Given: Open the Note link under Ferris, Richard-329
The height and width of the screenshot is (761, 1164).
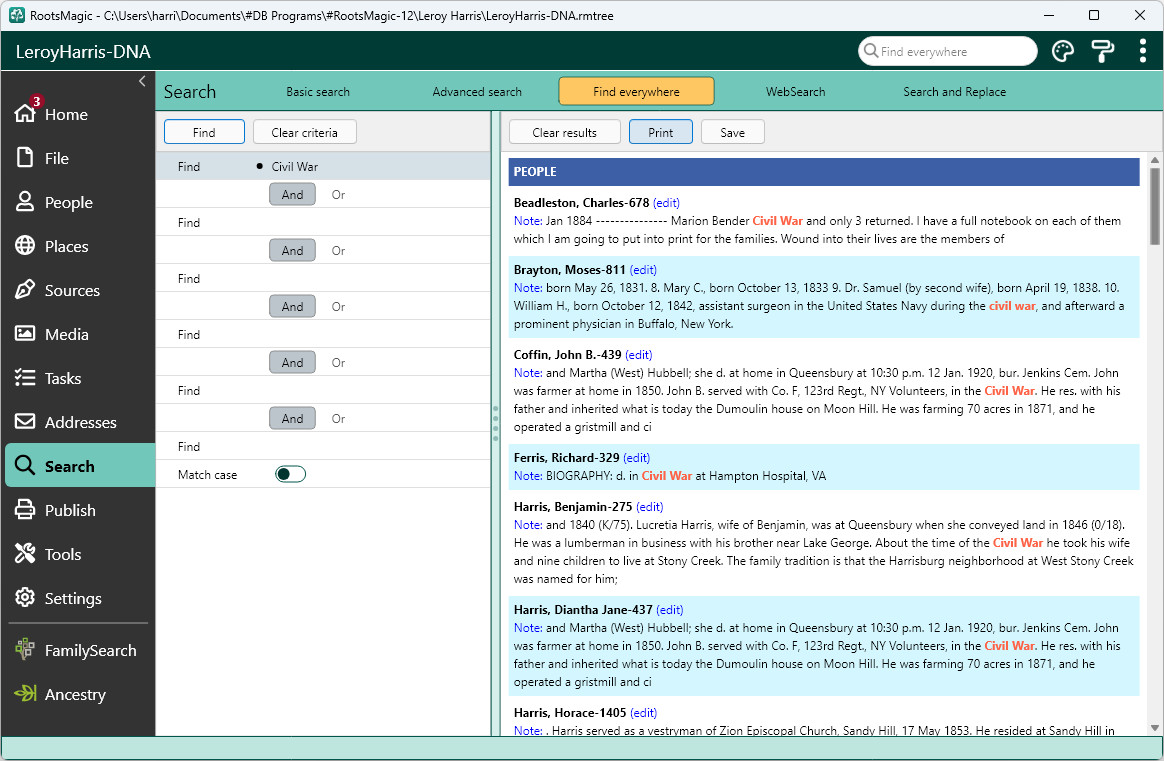Looking at the screenshot, I should [x=528, y=476].
